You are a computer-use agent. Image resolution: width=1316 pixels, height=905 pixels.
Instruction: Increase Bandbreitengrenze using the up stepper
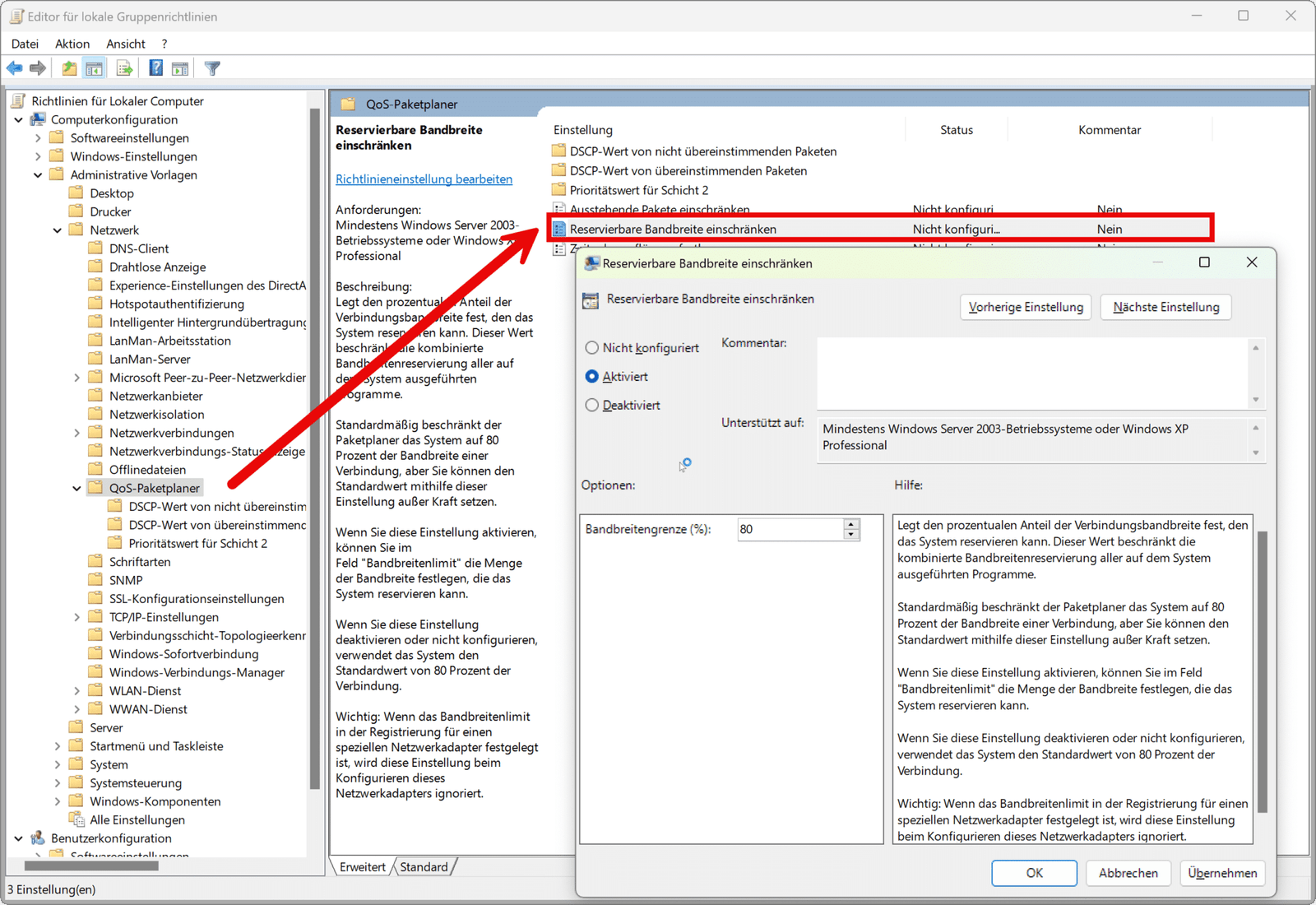[x=850, y=524]
